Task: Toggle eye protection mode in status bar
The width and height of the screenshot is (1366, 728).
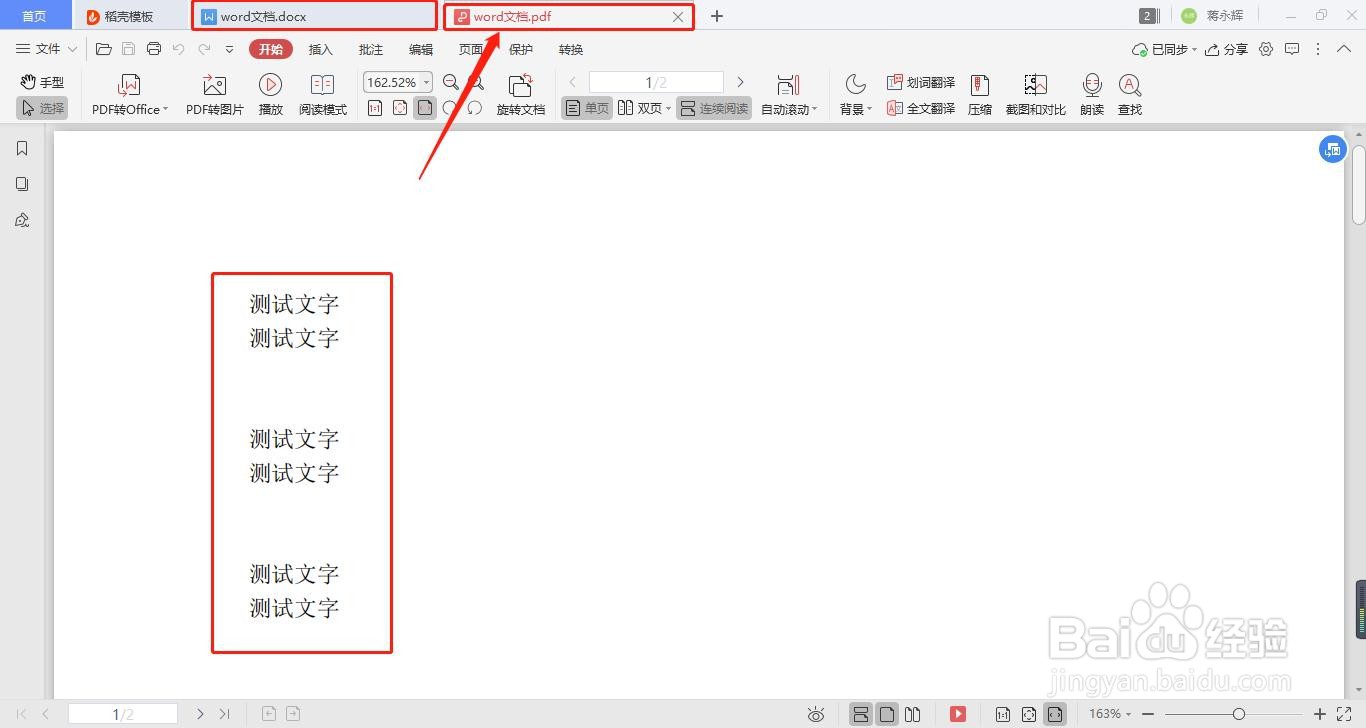Action: point(816,714)
